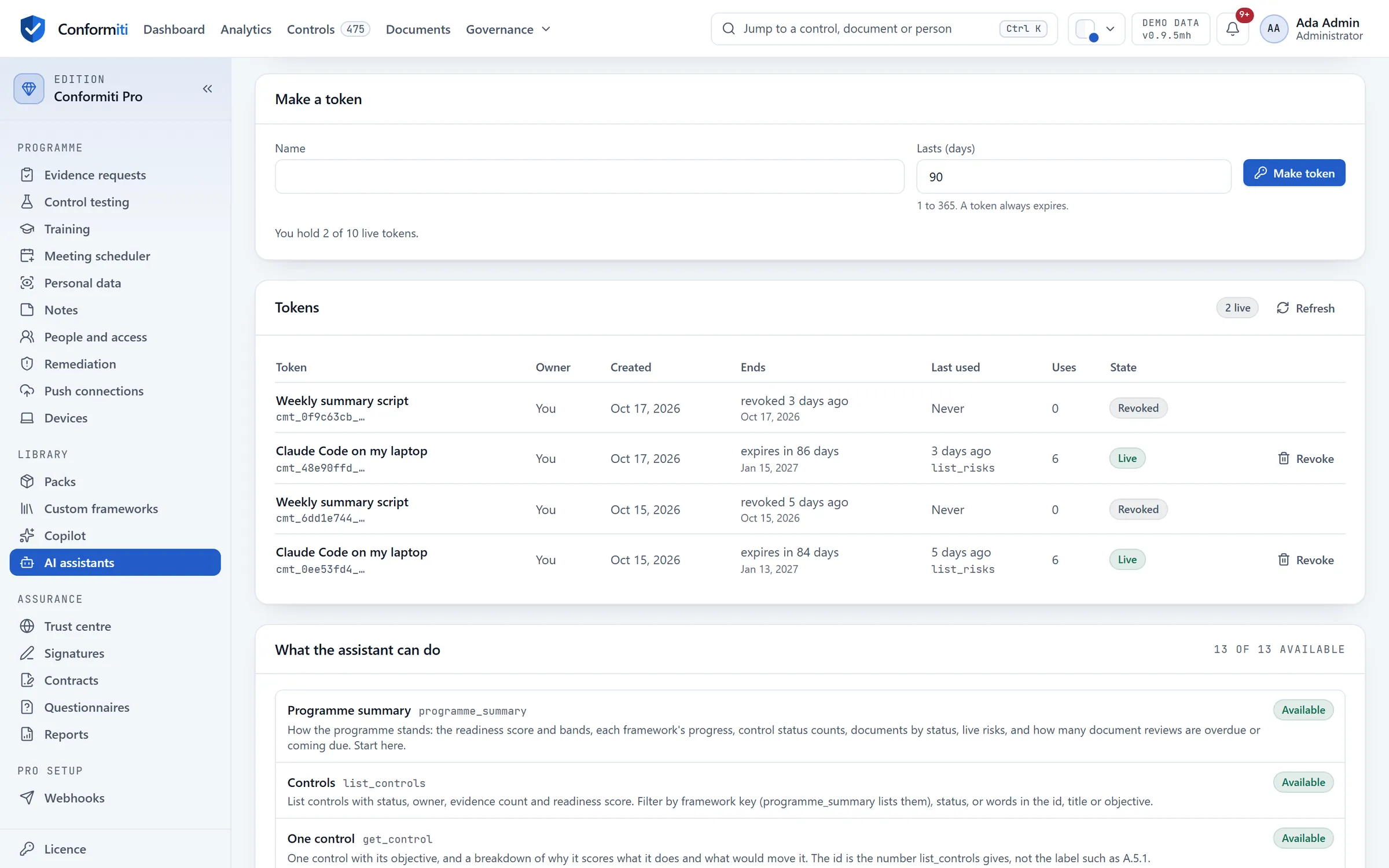Click the Conformiti shield logo
The width and height of the screenshot is (1389, 868).
32,28
